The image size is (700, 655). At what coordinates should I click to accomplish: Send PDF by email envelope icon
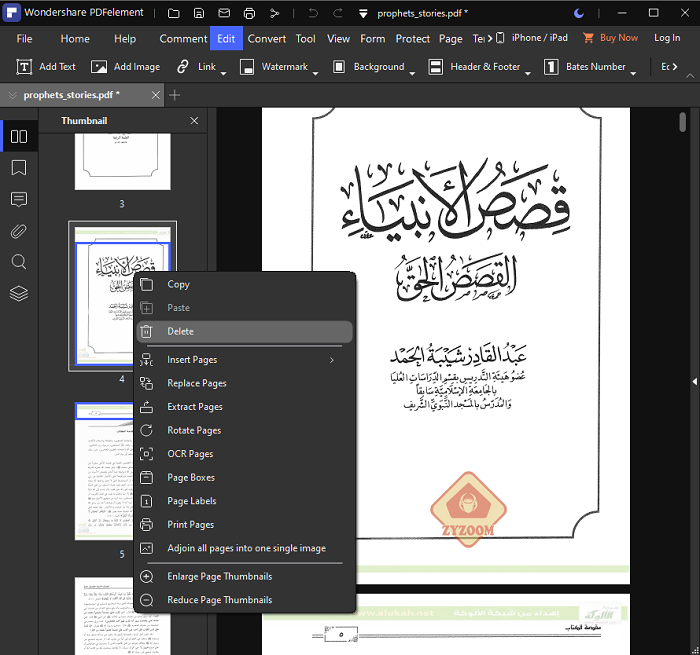click(224, 13)
